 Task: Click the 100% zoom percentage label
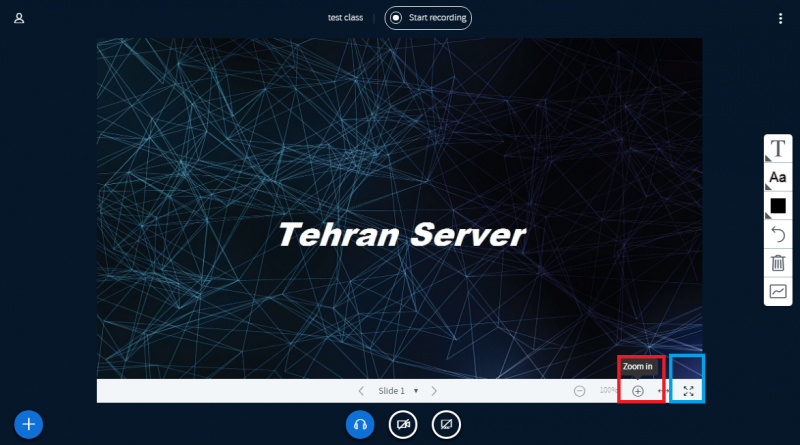tap(608, 391)
